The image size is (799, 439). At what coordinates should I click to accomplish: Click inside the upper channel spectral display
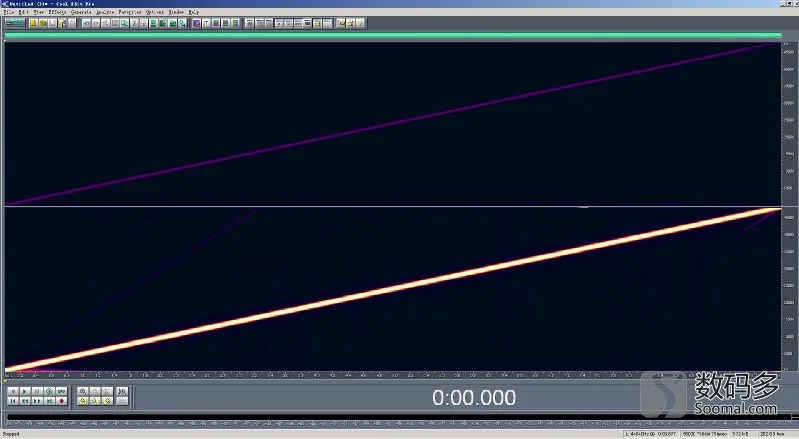click(x=392, y=124)
